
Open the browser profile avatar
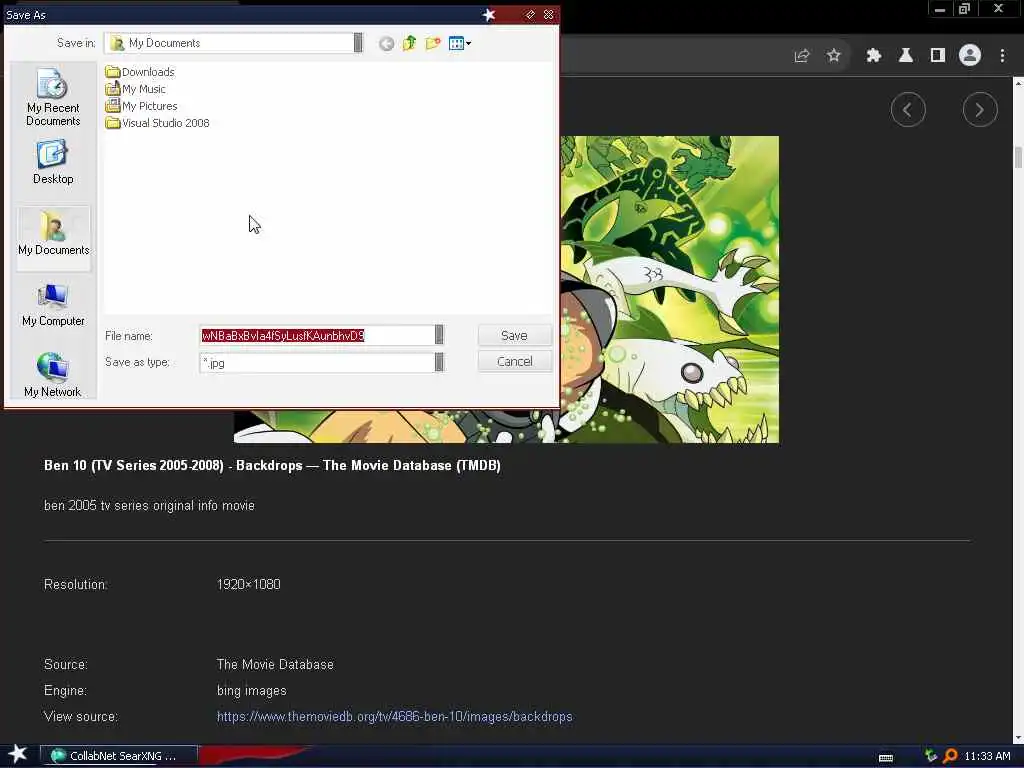coord(970,56)
